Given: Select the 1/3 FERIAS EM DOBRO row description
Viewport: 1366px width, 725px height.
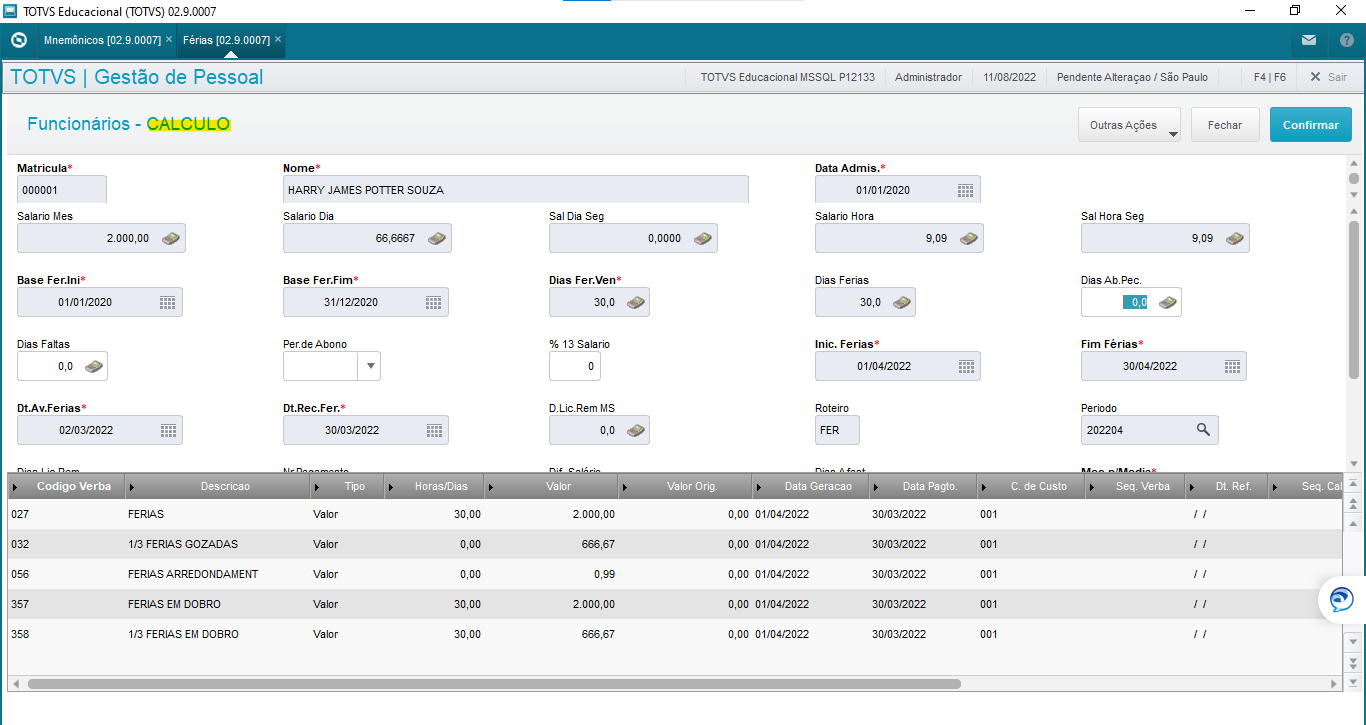Looking at the screenshot, I should 183,634.
